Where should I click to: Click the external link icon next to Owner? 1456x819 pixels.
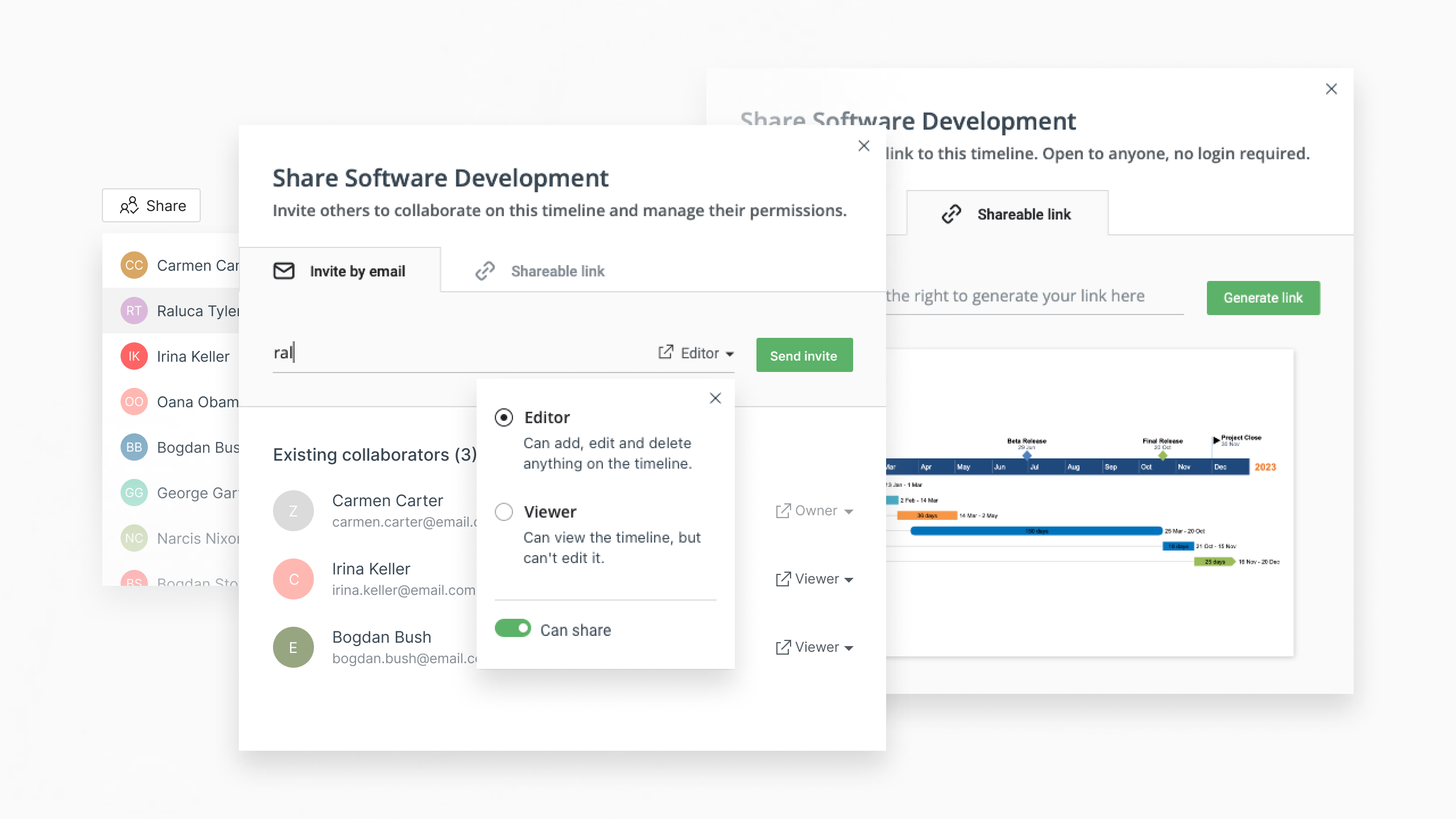coord(783,510)
